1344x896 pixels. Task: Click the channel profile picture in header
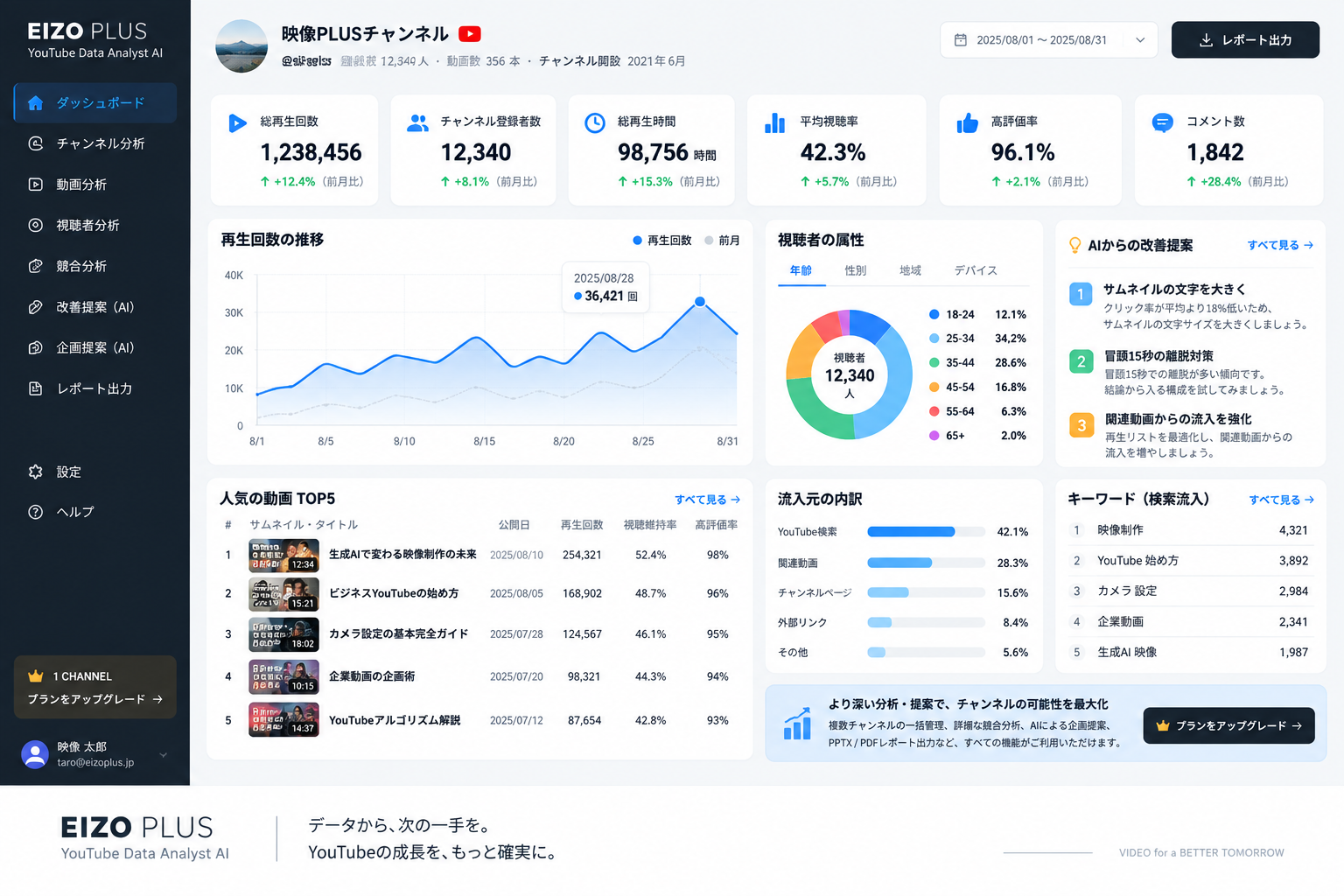(241, 46)
